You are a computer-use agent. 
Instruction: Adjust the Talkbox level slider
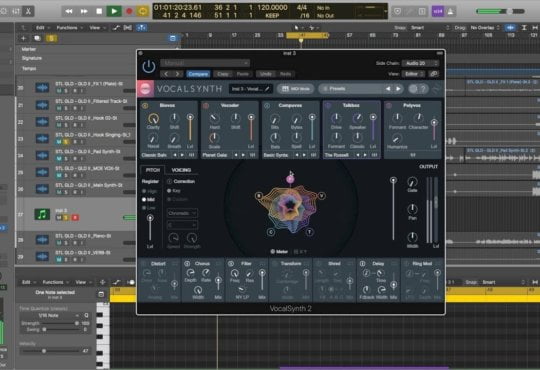point(373,128)
